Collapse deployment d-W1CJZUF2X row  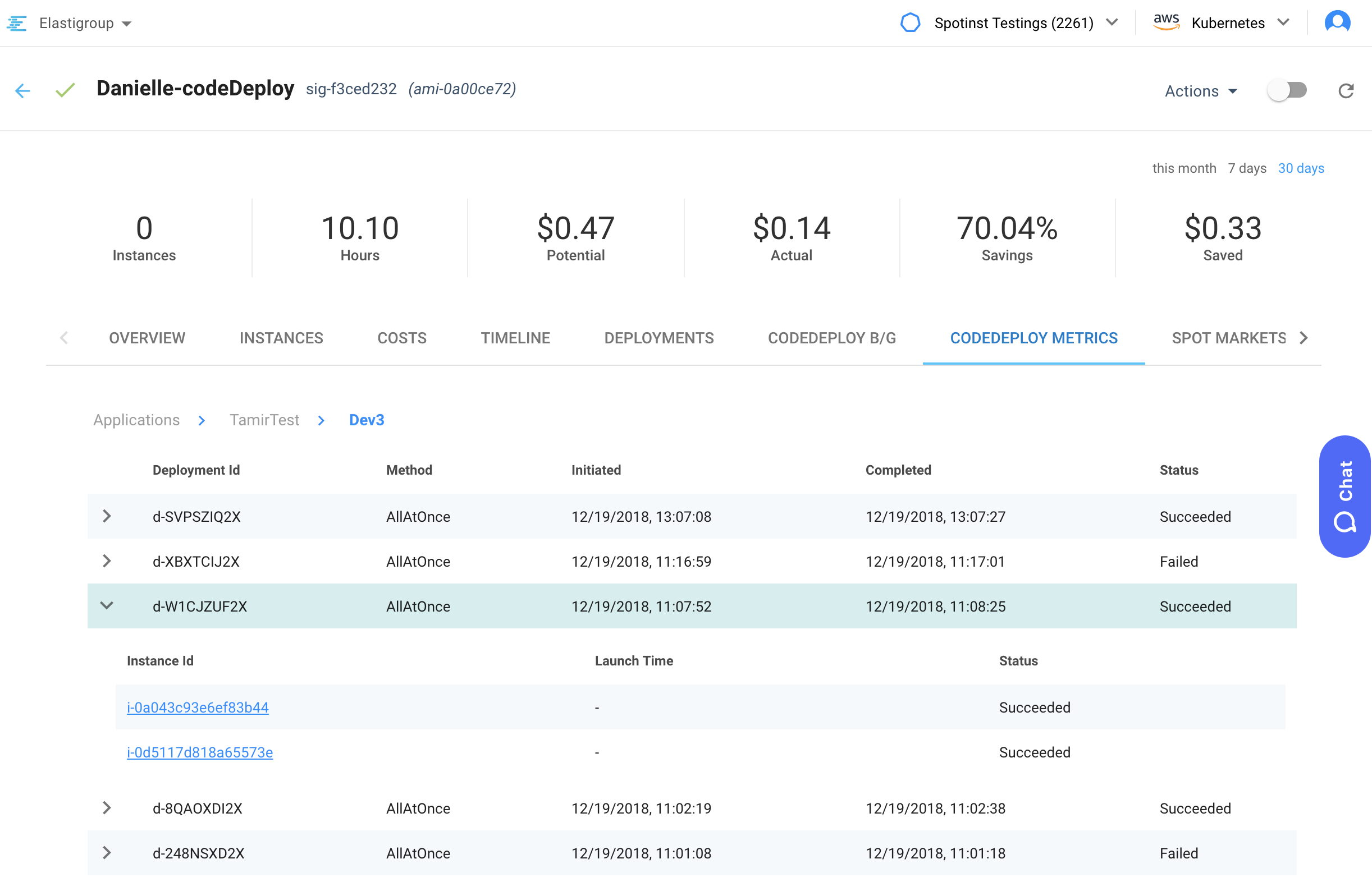(x=107, y=605)
